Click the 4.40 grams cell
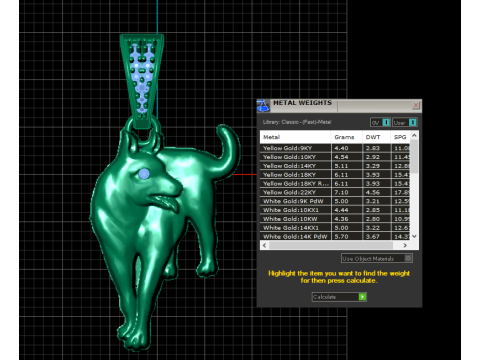 [x=347, y=148]
